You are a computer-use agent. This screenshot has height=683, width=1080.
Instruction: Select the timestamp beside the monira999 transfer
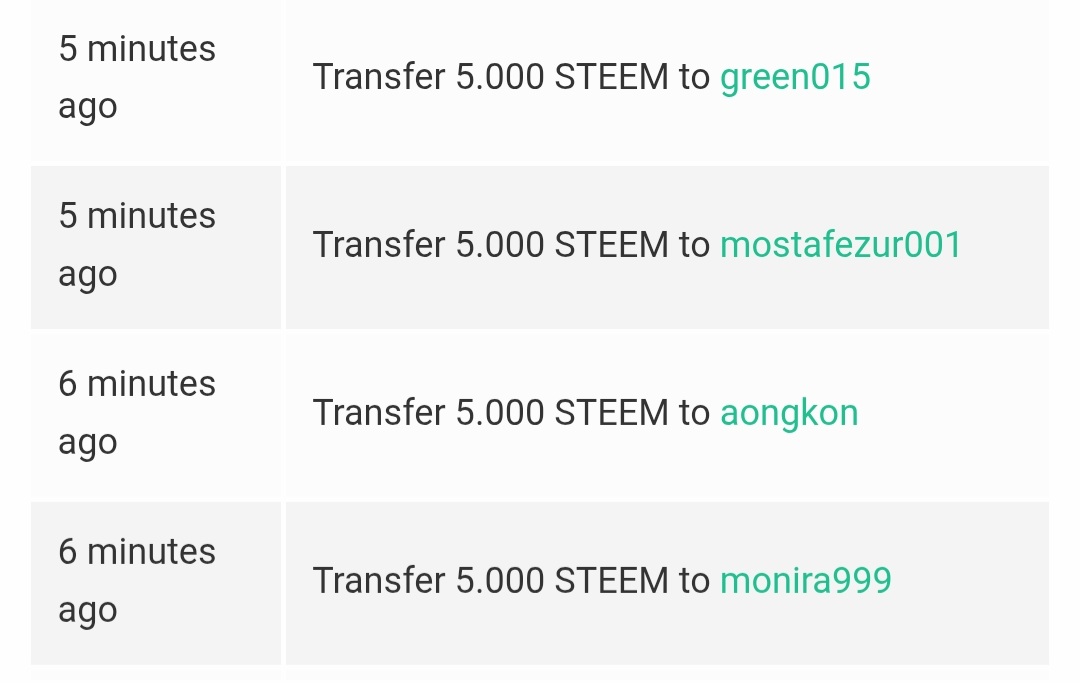tap(137, 581)
